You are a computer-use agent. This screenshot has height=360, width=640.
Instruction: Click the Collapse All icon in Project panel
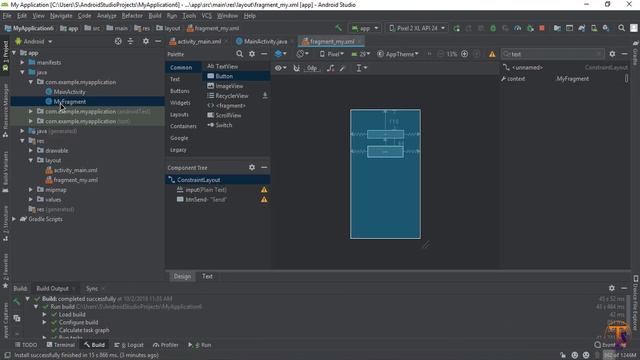[x=130, y=41]
